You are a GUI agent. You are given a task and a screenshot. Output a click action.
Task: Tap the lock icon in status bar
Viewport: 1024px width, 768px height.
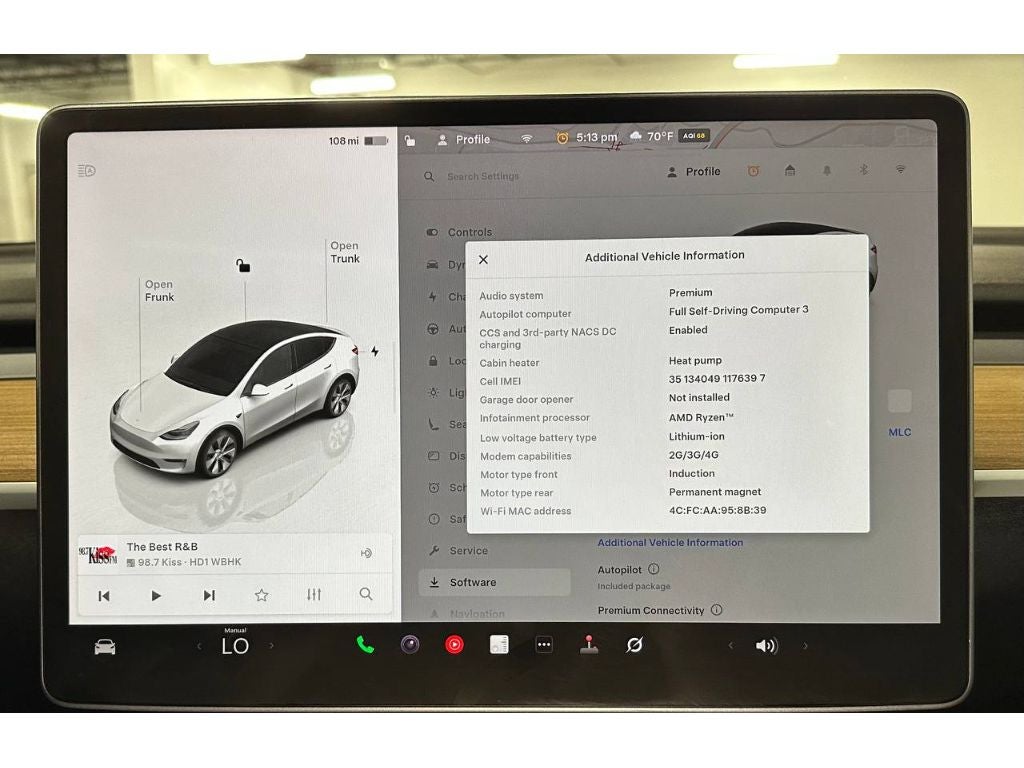point(410,140)
